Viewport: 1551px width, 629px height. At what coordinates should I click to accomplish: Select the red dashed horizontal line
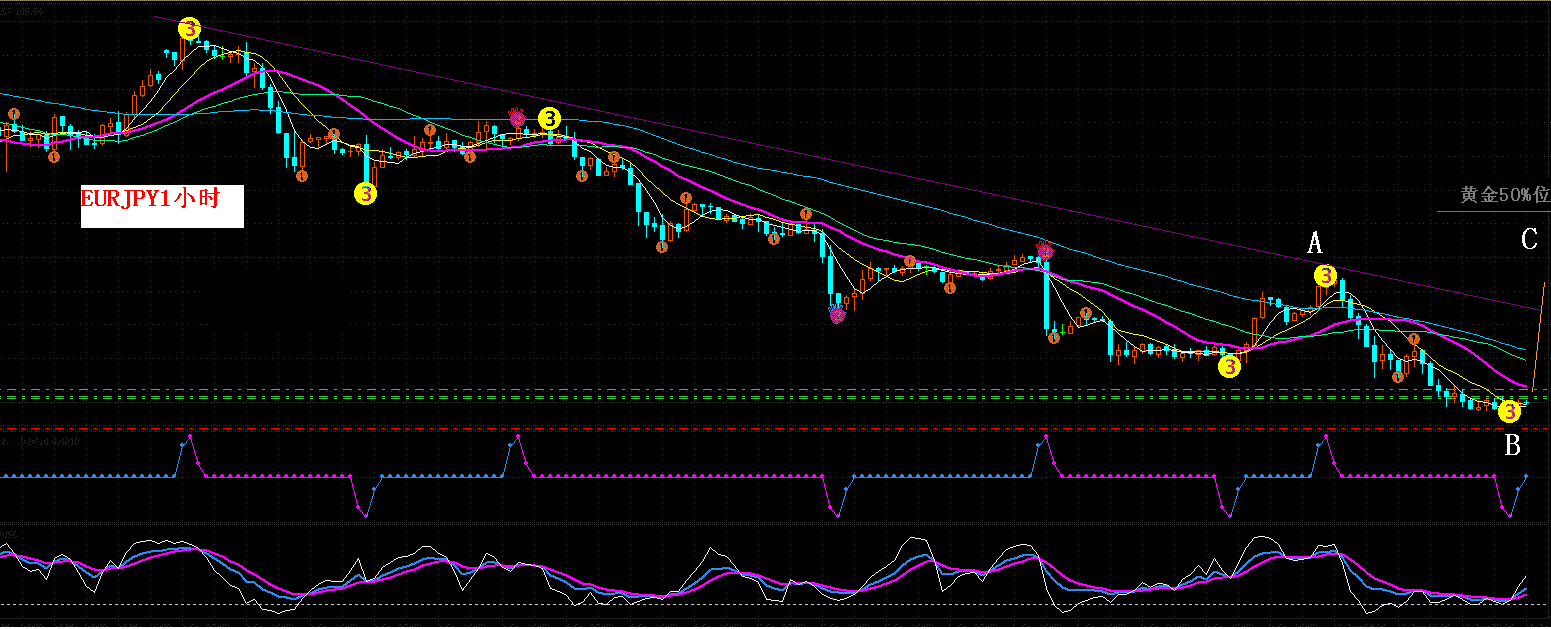click(775, 429)
